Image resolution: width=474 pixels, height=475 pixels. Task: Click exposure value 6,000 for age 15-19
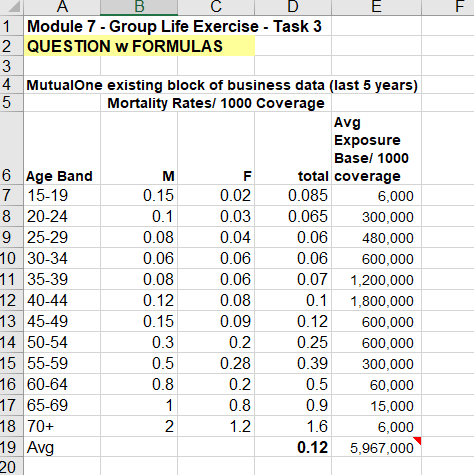pyautogui.click(x=376, y=195)
